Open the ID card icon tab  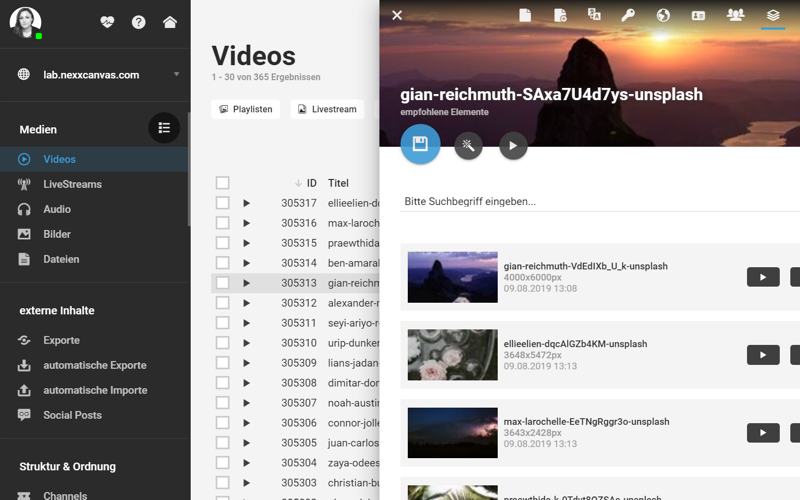(698, 16)
